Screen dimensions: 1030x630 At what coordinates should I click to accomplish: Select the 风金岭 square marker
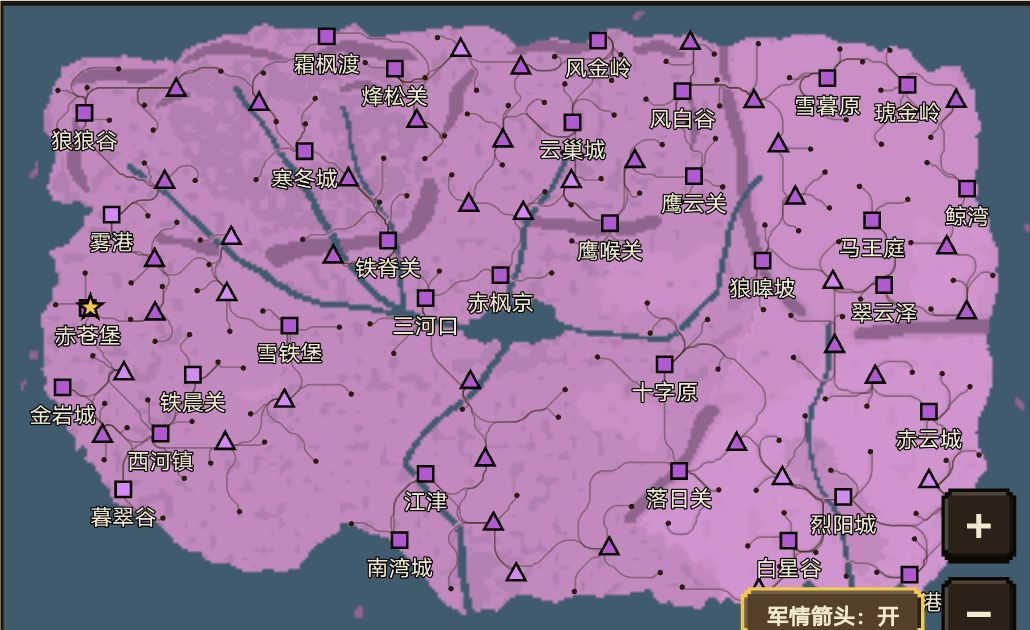click(598, 41)
